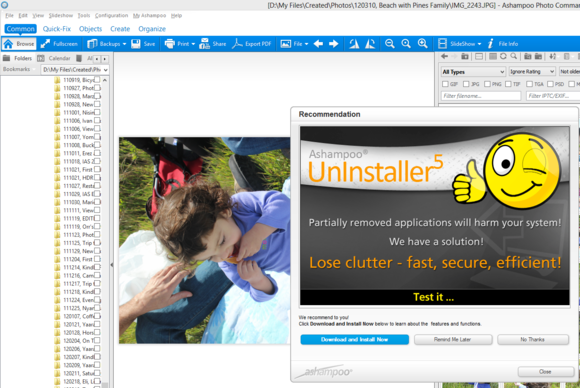Viewport: 580px width, 388px height.
Task: Rotate the image right
Action: (x=370, y=44)
